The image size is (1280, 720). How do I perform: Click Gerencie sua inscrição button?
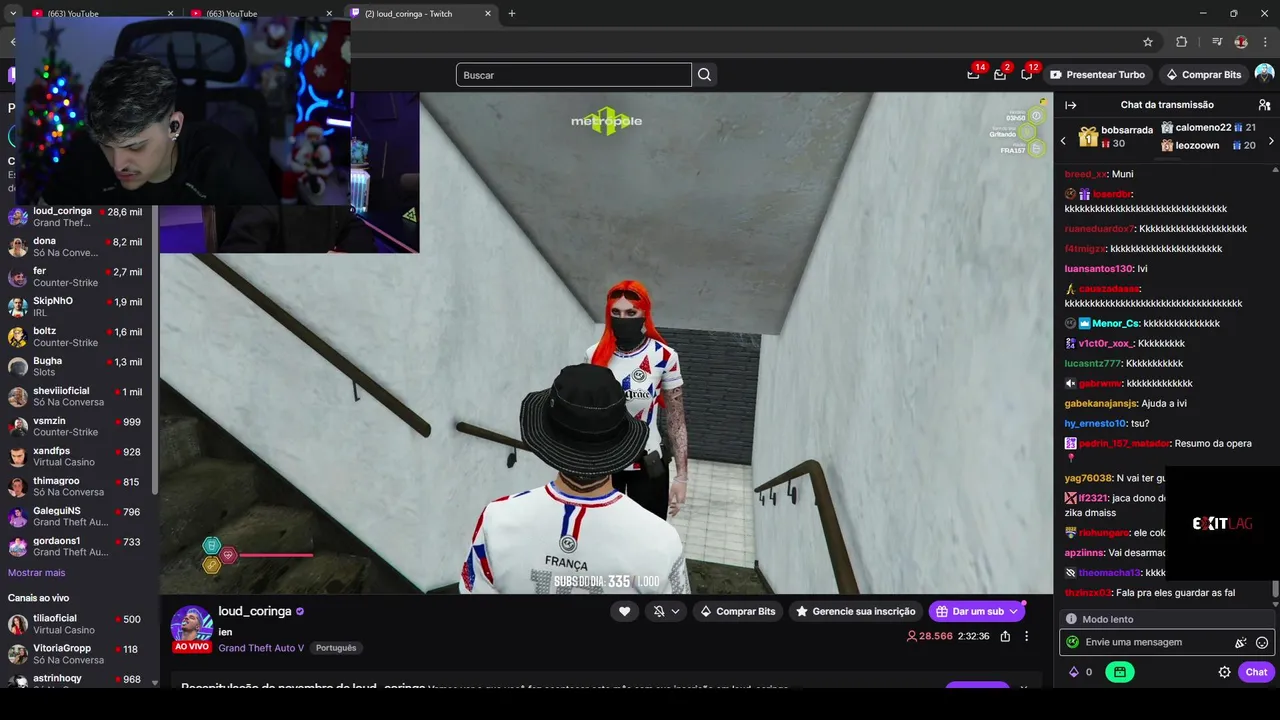coord(855,611)
